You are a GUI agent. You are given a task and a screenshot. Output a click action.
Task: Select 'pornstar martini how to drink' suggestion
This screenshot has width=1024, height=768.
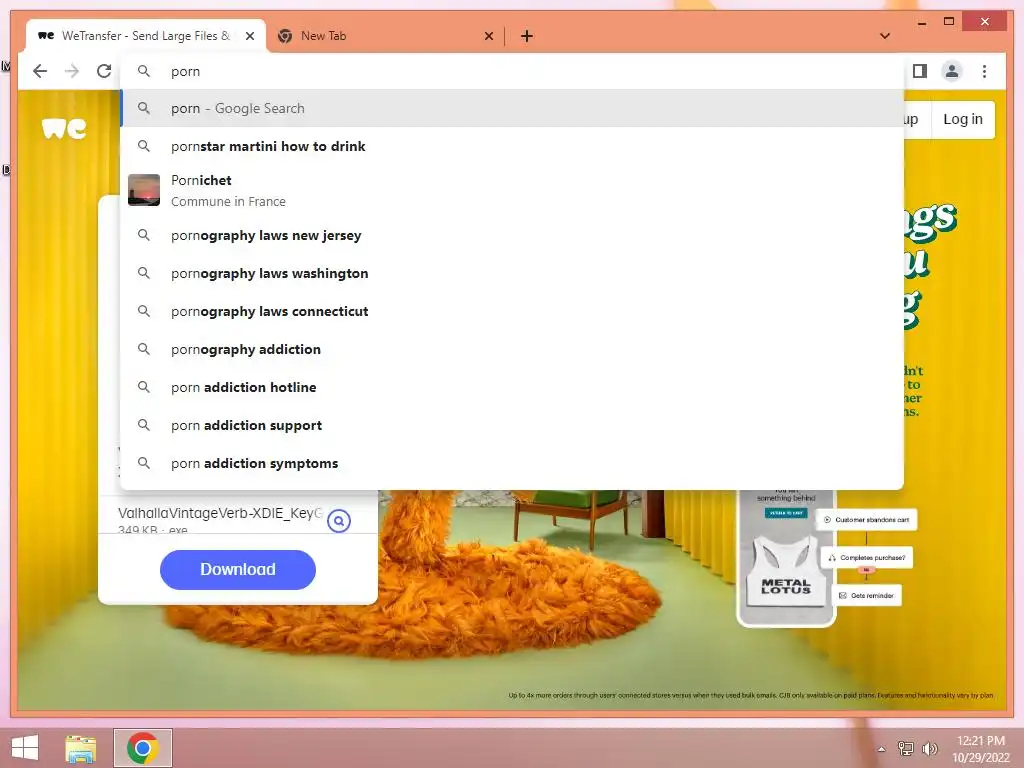coord(512,146)
